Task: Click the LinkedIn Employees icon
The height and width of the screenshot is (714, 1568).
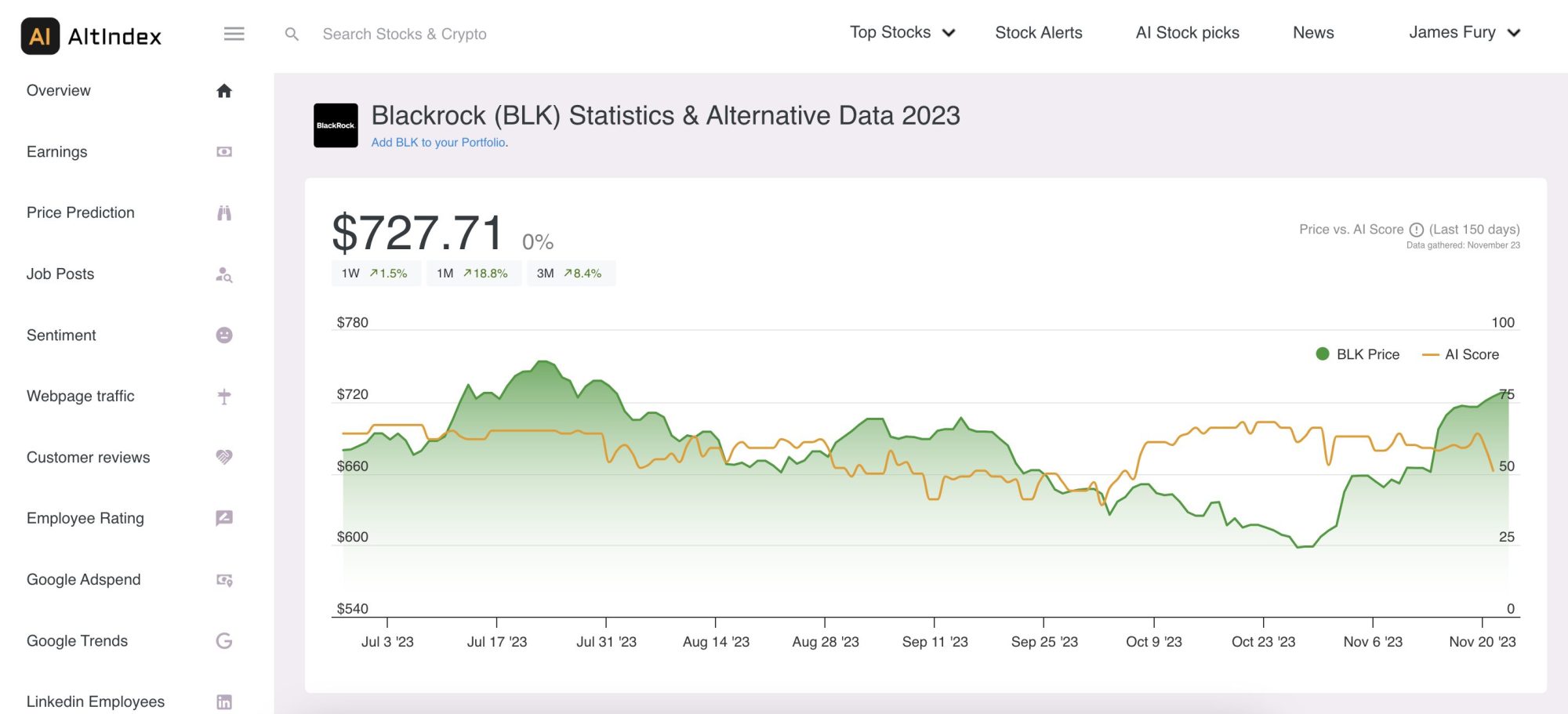Action: [224, 701]
